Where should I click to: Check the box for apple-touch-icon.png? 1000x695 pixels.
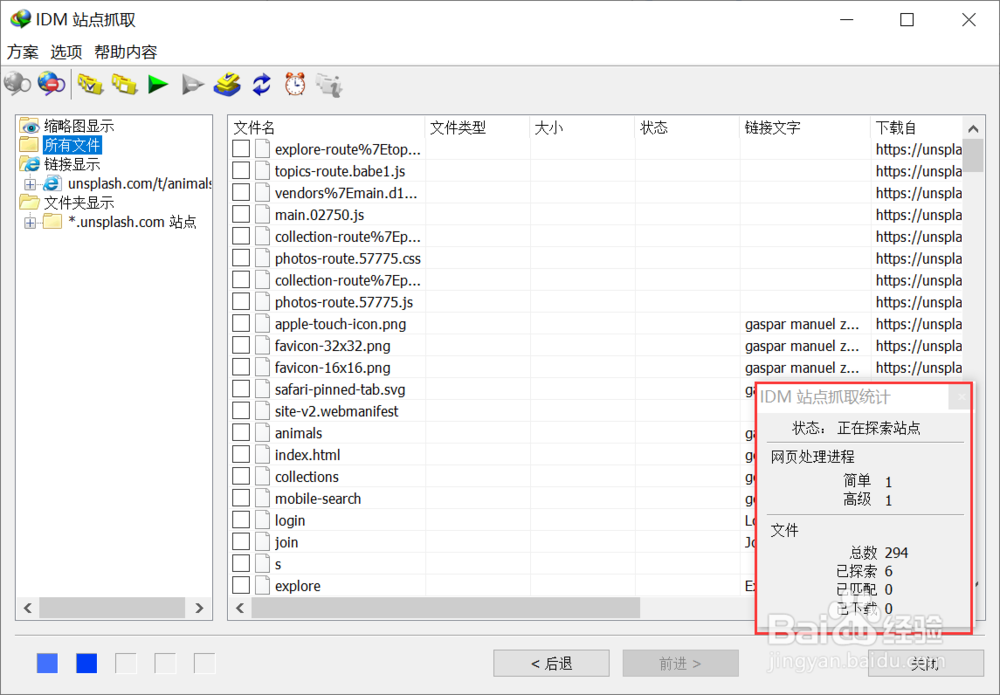tap(241, 324)
